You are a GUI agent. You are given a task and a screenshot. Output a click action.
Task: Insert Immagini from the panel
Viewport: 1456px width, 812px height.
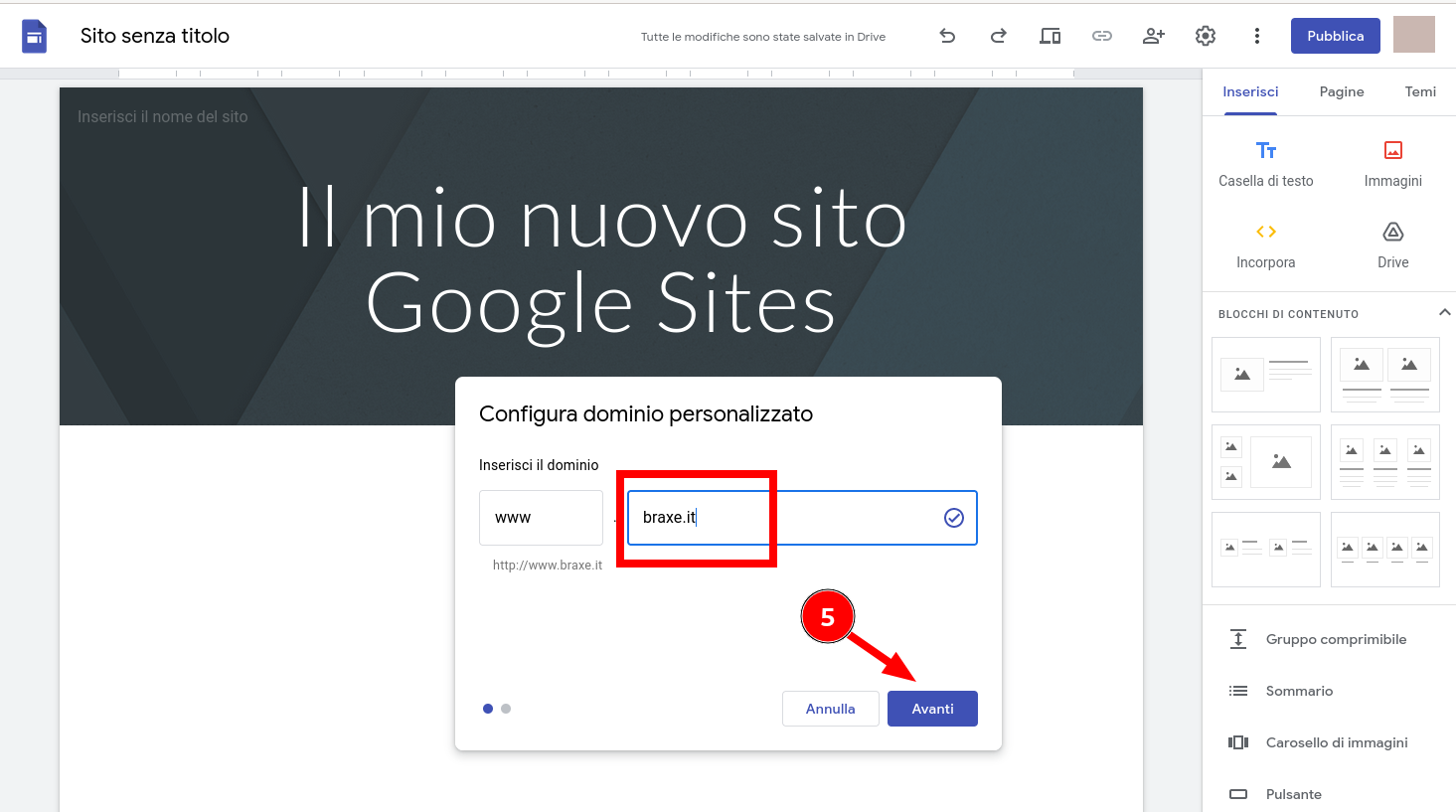[x=1393, y=164]
